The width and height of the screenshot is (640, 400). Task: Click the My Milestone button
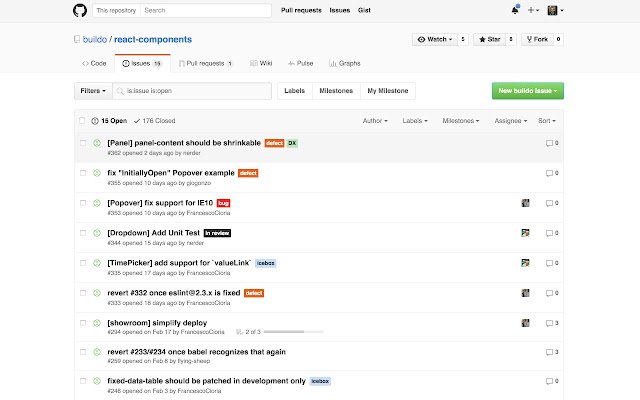(388, 91)
